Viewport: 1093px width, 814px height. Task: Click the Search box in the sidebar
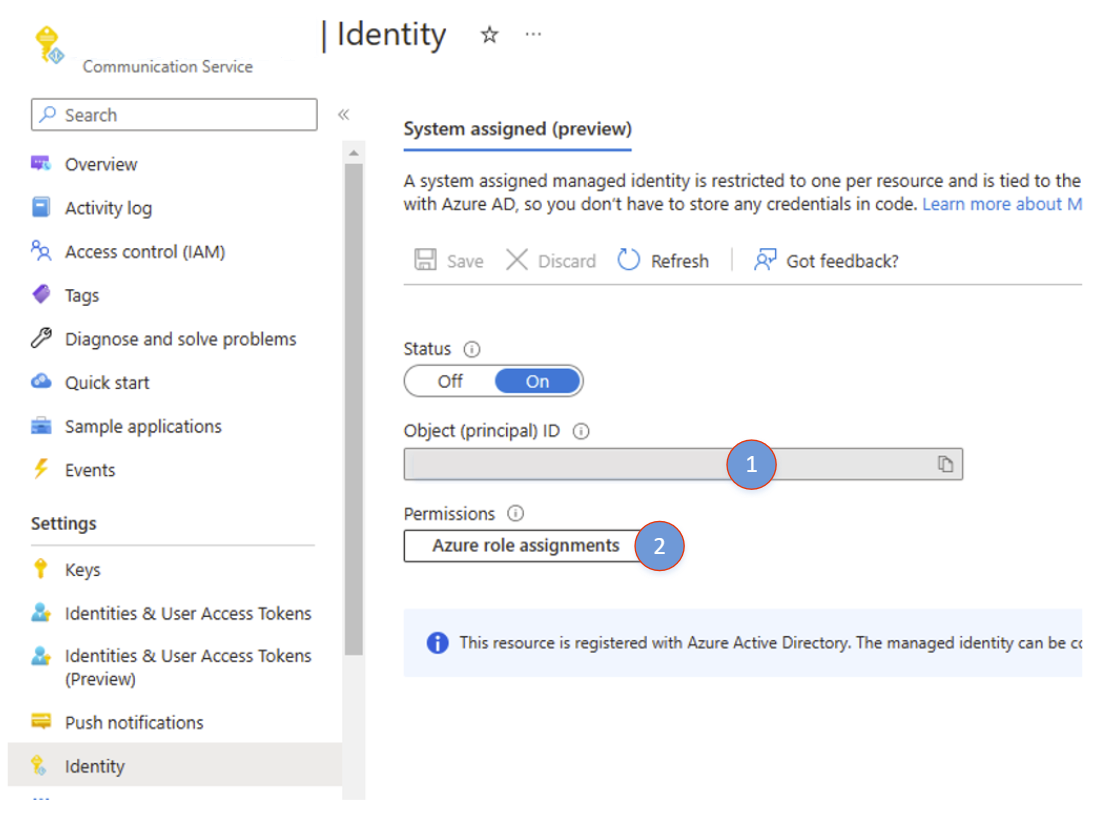tap(174, 114)
